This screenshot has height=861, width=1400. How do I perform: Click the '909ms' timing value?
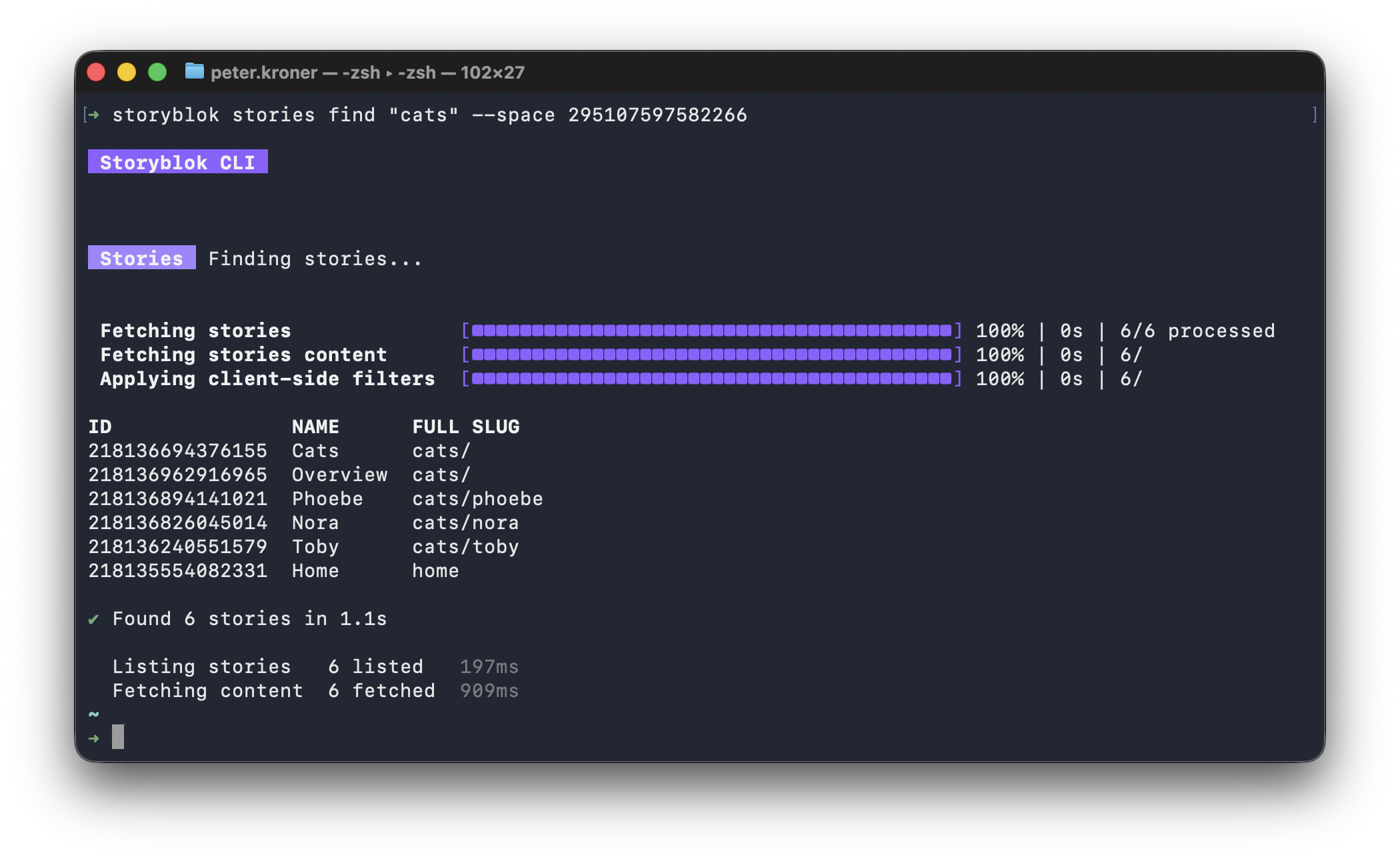(489, 690)
